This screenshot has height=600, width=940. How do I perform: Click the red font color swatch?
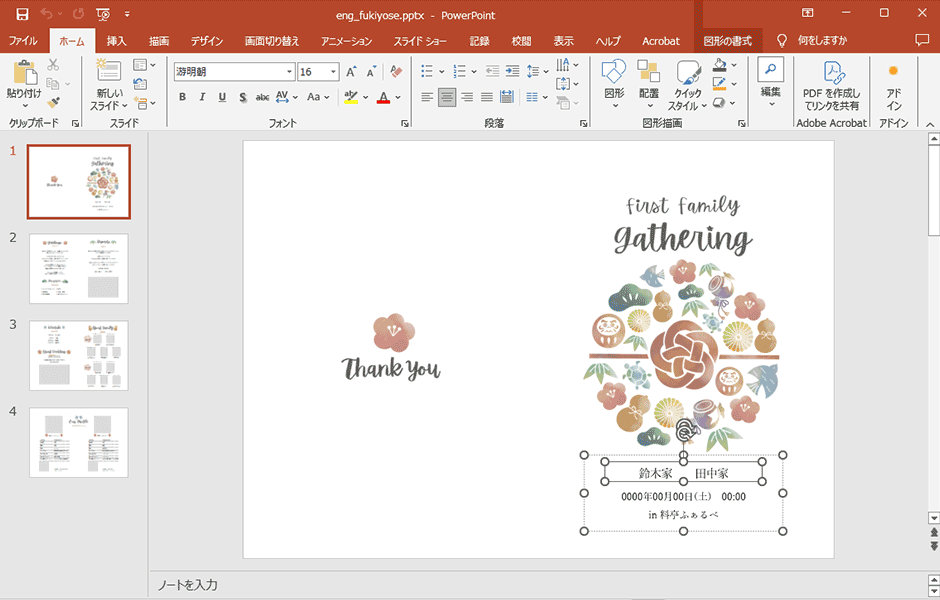383,97
